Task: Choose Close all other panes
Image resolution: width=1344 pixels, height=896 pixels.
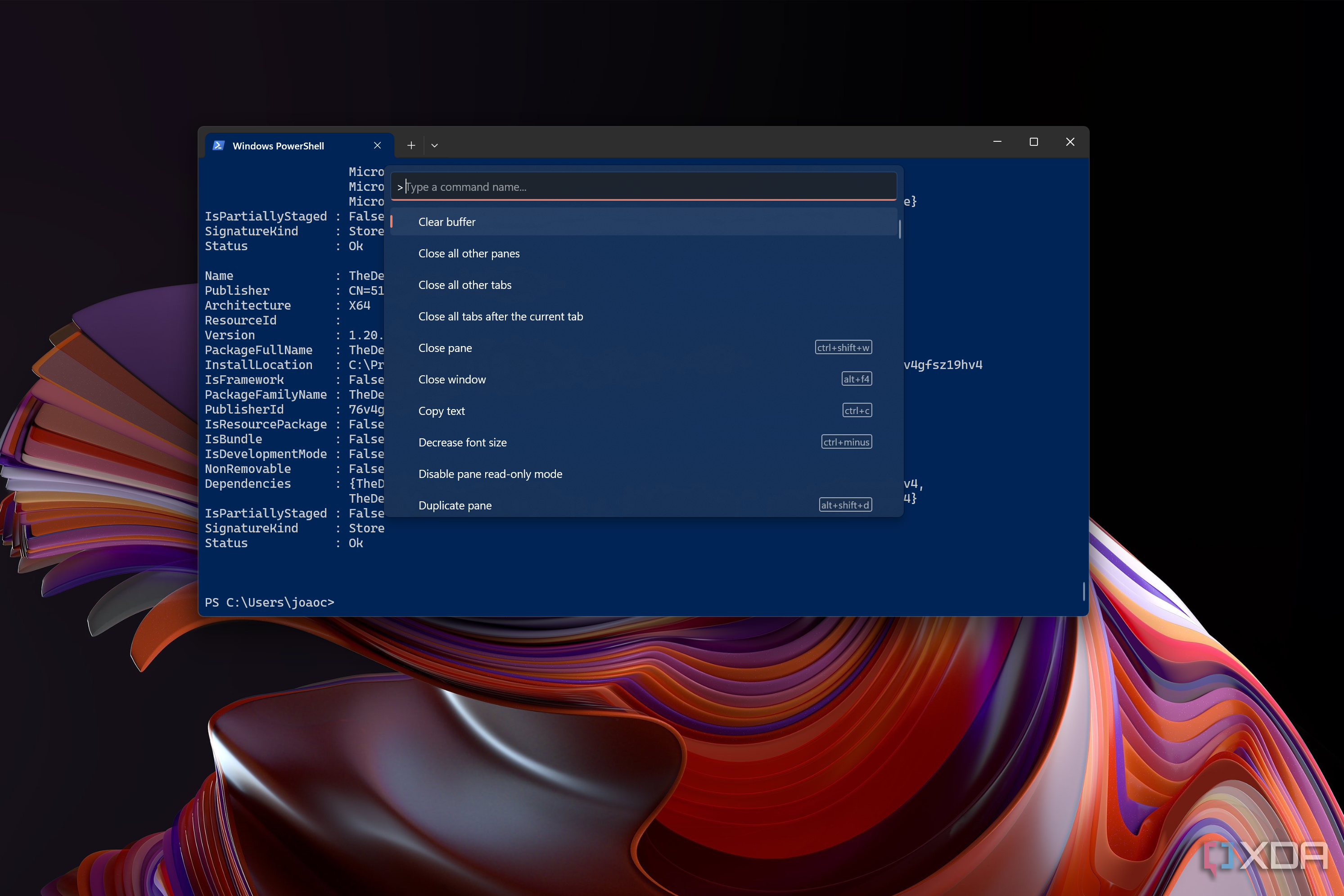Action: click(469, 253)
